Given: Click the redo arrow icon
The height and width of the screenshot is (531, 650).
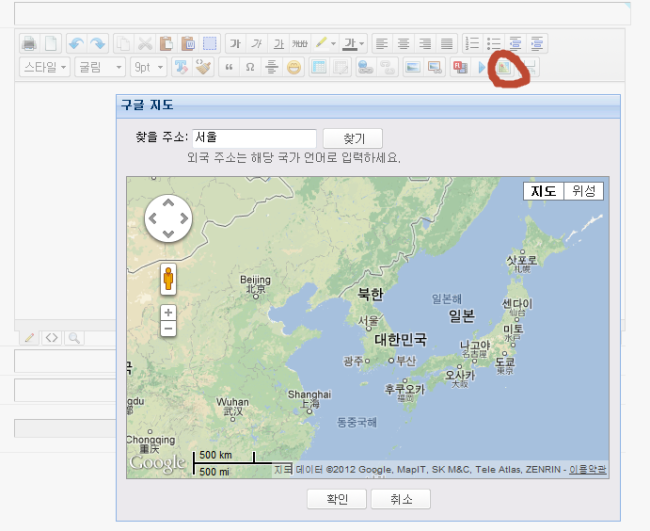Looking at the screenshot, I should (x=97, y=44).
